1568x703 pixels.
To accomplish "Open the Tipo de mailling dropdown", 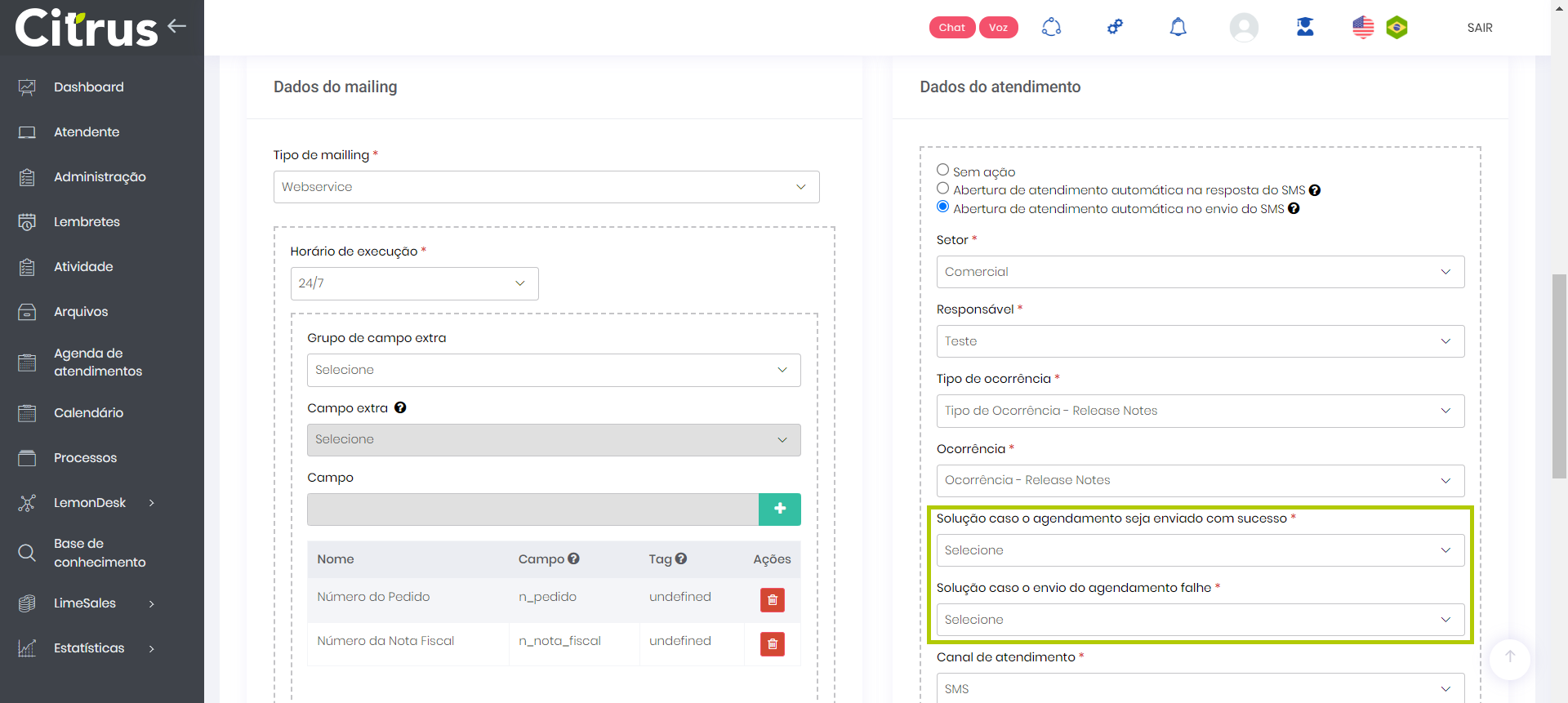I will tap(546, 187).
